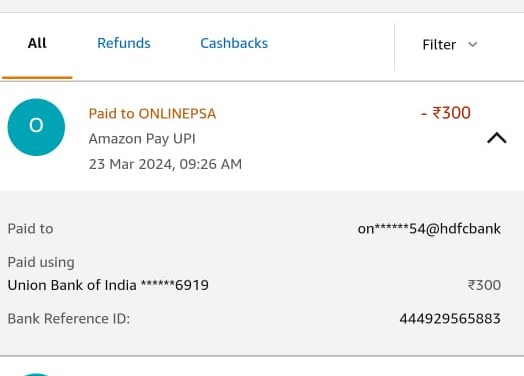Open the Filter dropdown
Image resolution: width=524 pixels, height=376 pixels.
pos(450,45)
